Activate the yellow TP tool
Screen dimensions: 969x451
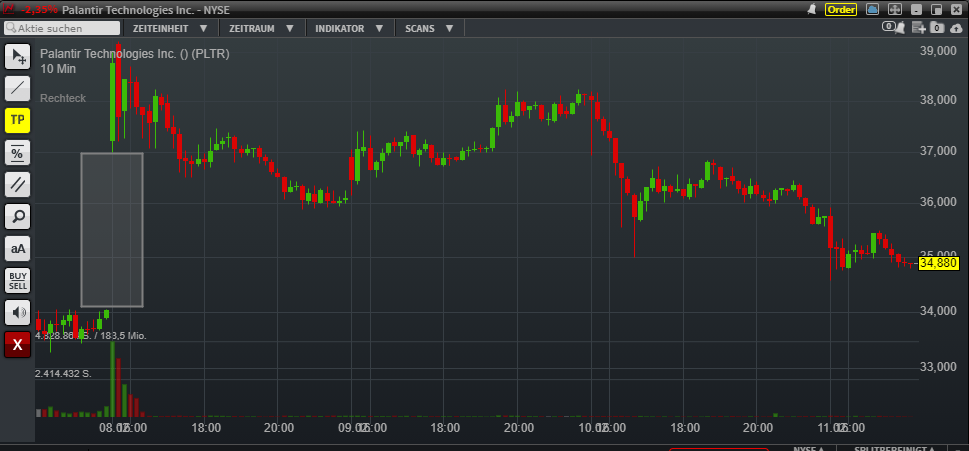[17, 120]
